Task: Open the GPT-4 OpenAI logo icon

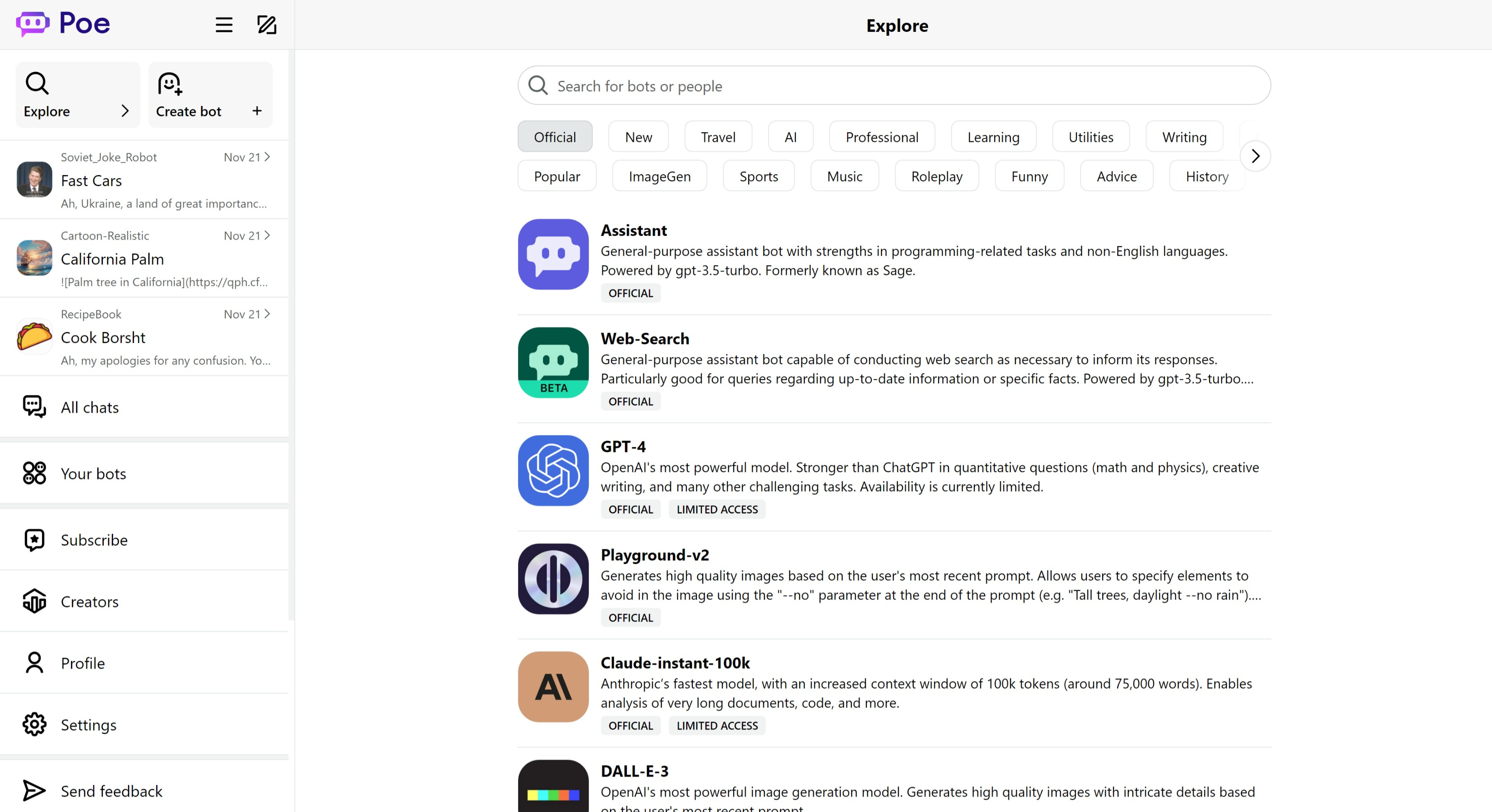Action: 553,470
